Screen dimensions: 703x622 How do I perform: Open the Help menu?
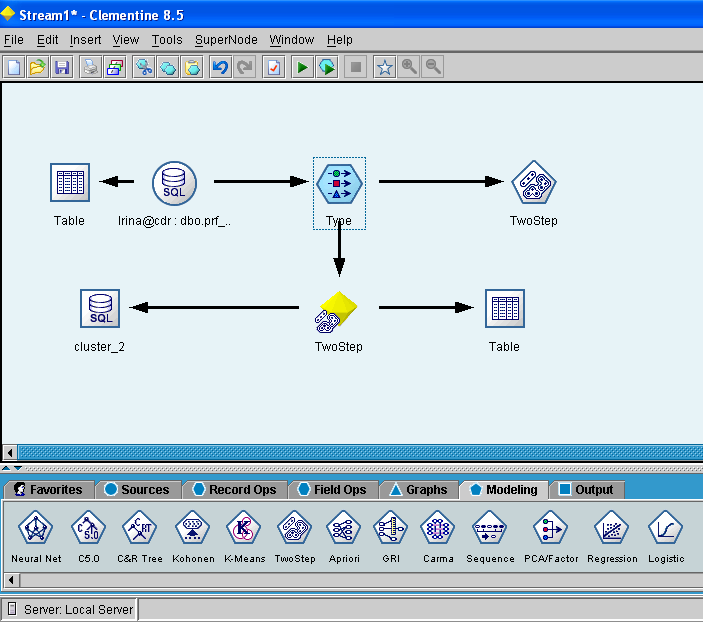[x=339, y=40]
